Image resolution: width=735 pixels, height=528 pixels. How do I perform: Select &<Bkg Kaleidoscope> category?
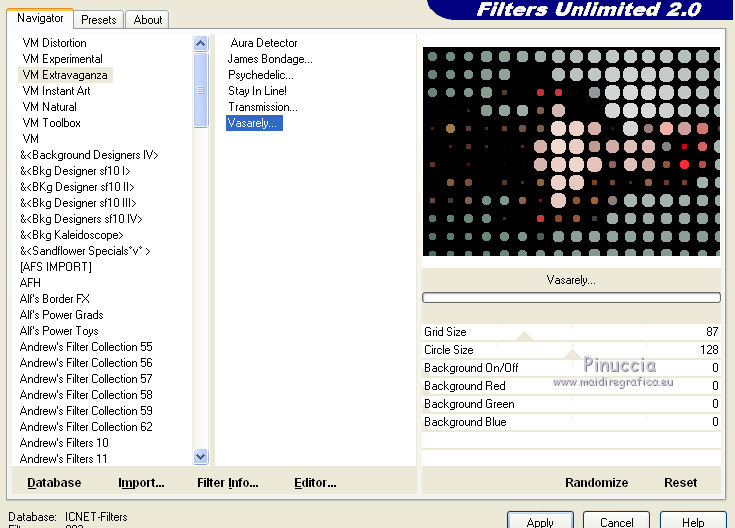click(71, 234)
